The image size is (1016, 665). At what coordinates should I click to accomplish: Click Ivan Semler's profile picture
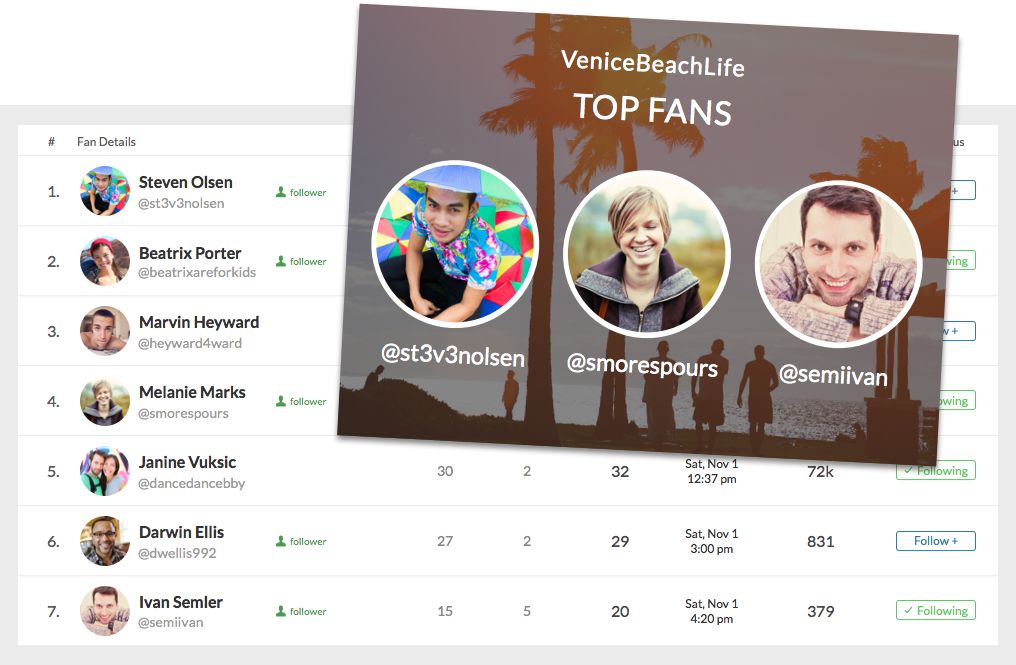click(105, 611)
